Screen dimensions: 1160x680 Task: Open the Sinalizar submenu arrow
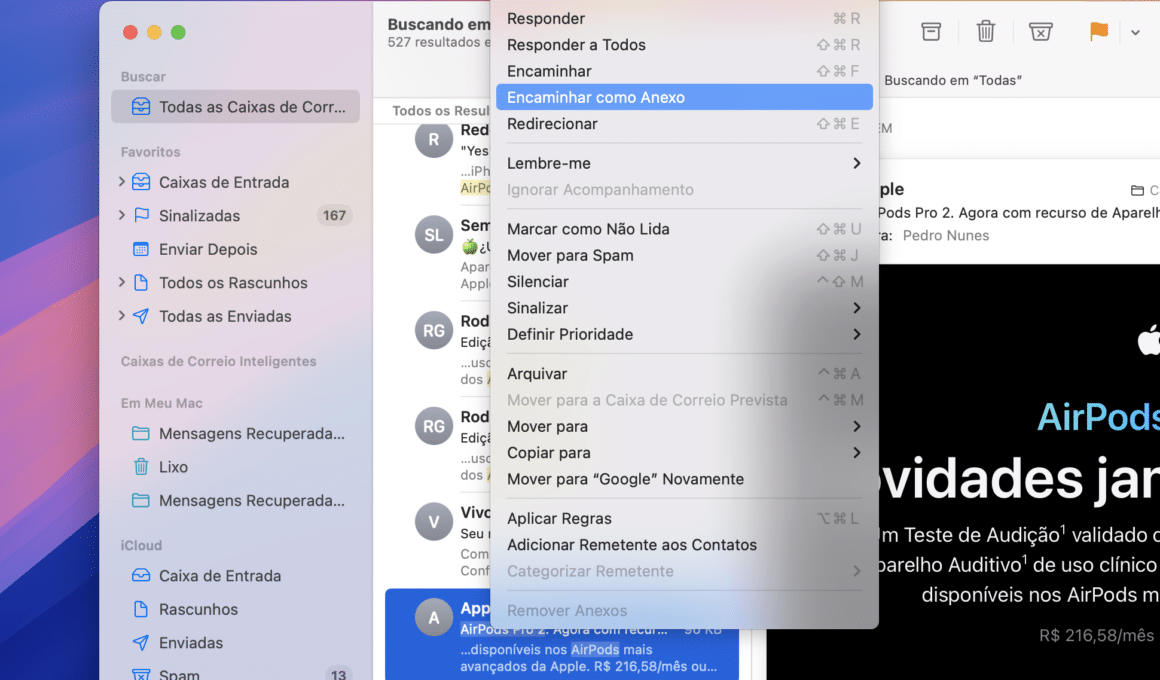click(x=857, y=308)
